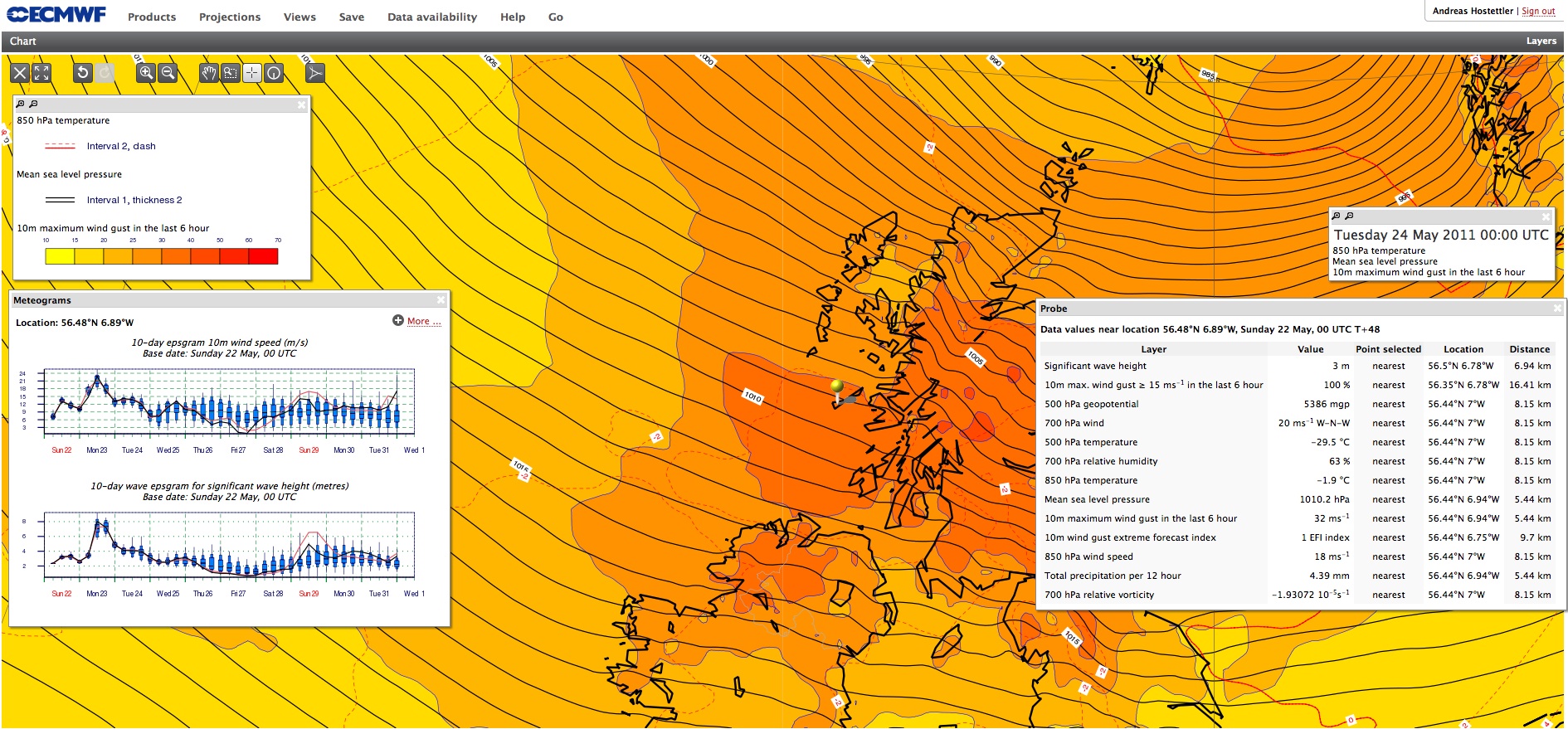
Task: Enlarge the legend panel with magnifier plus
Action: 21,104
